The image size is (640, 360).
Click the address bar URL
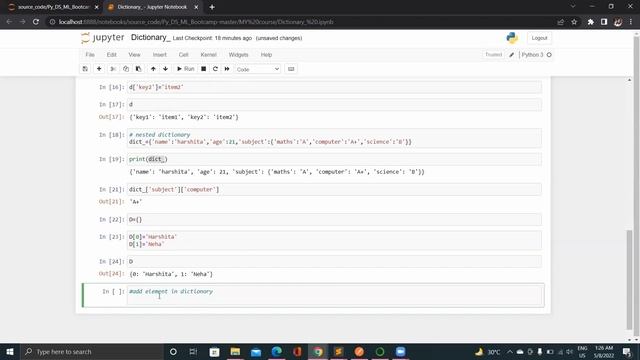point(196,22)
